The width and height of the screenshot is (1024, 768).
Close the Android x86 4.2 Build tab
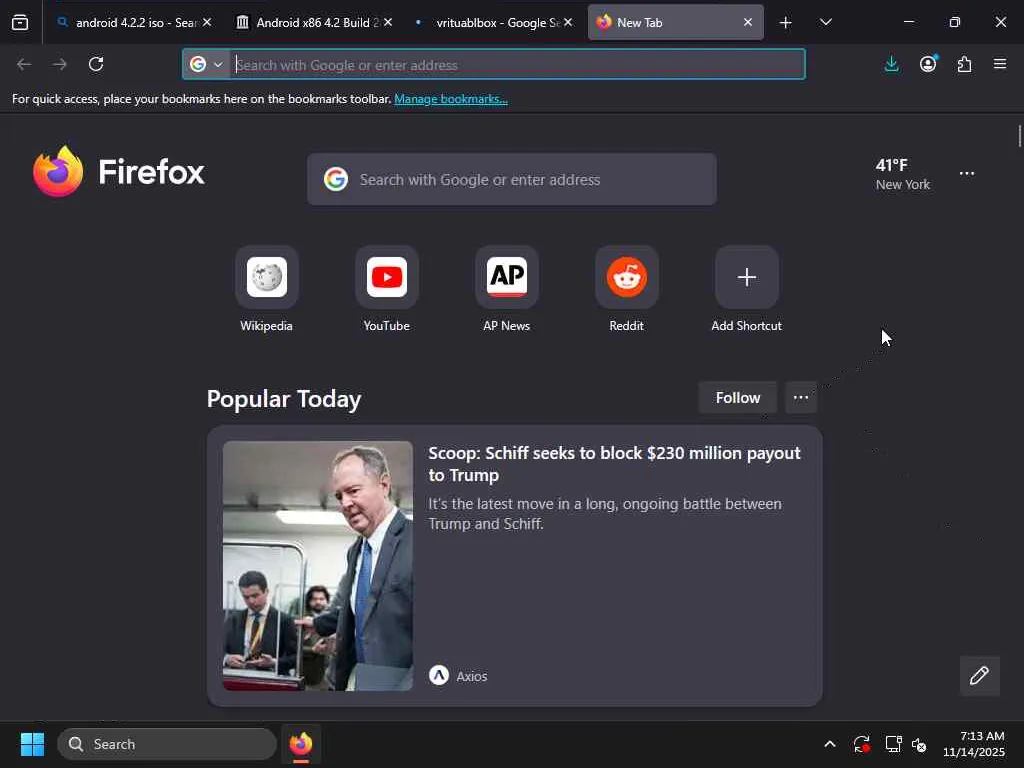click(x=388, y=22)
